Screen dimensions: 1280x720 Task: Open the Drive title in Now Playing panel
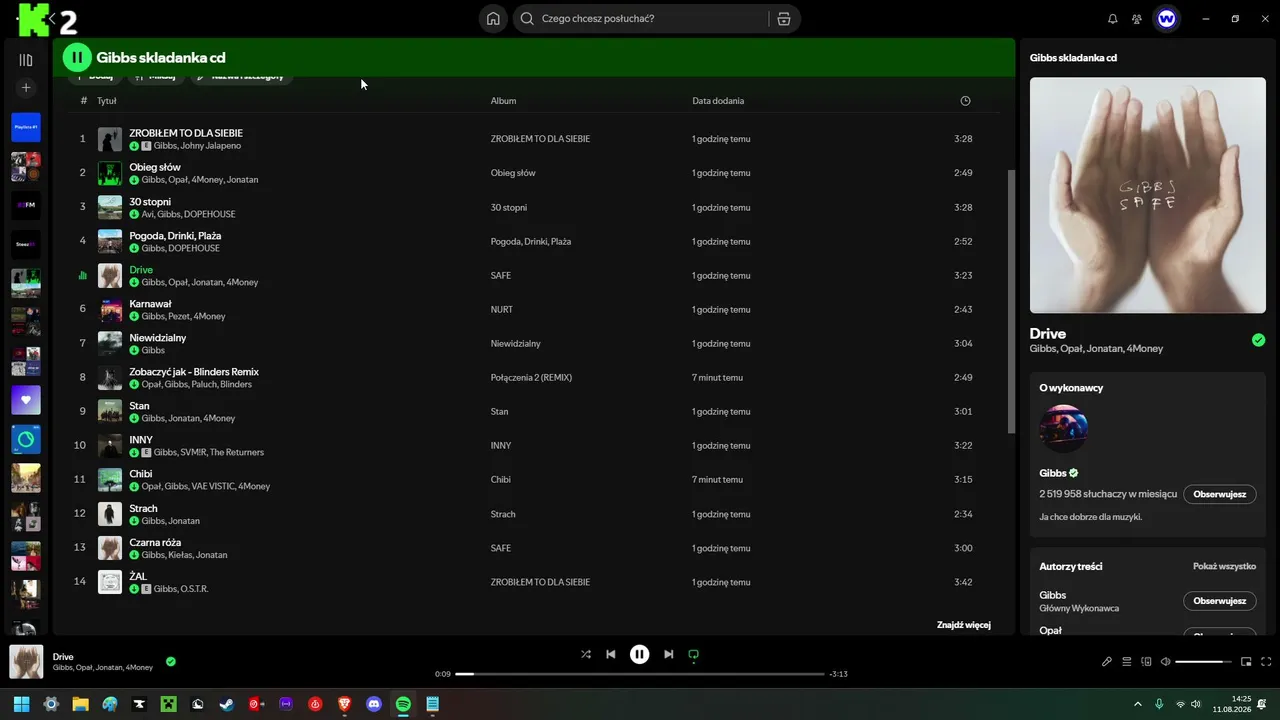1048,334
